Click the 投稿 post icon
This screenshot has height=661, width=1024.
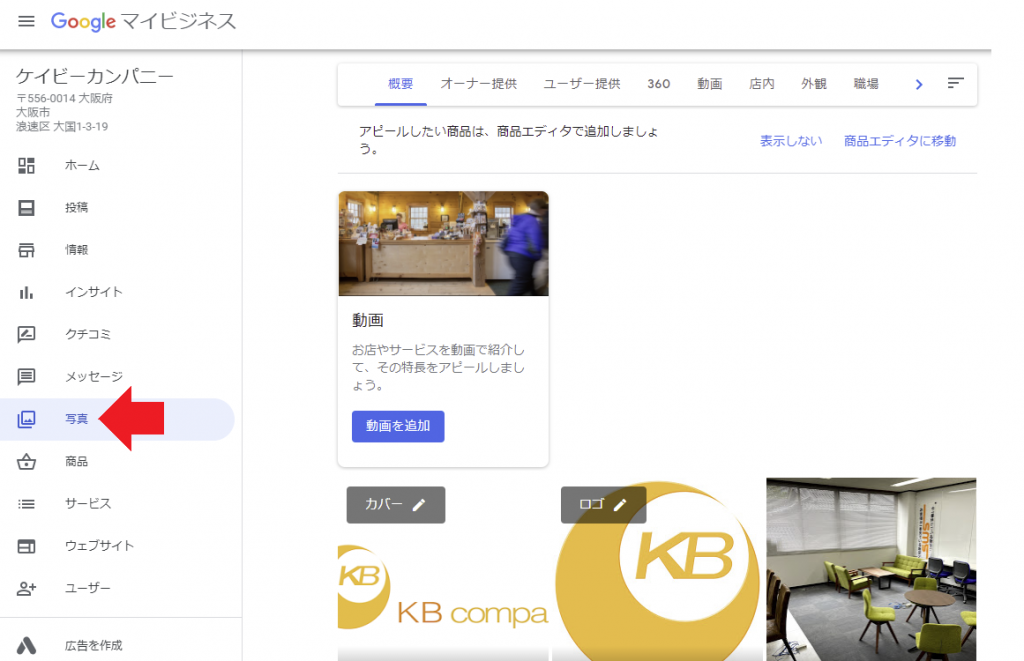pyautogui.click(x=26, y=208)
